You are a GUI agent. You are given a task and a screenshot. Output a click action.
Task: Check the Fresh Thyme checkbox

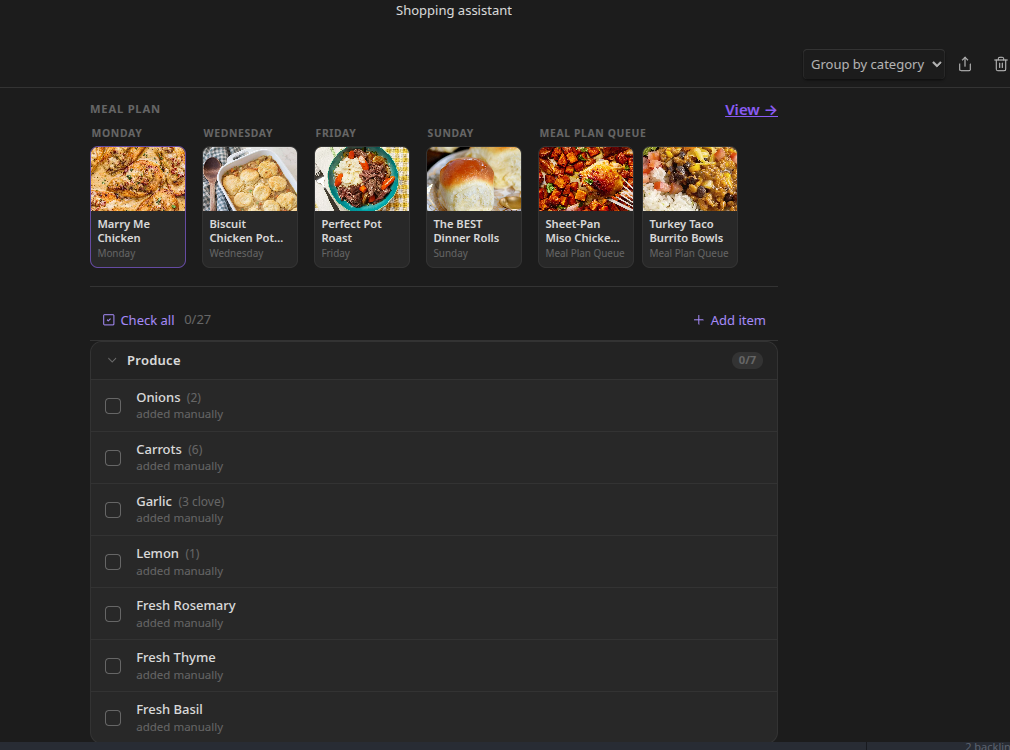tap(113, 666)
